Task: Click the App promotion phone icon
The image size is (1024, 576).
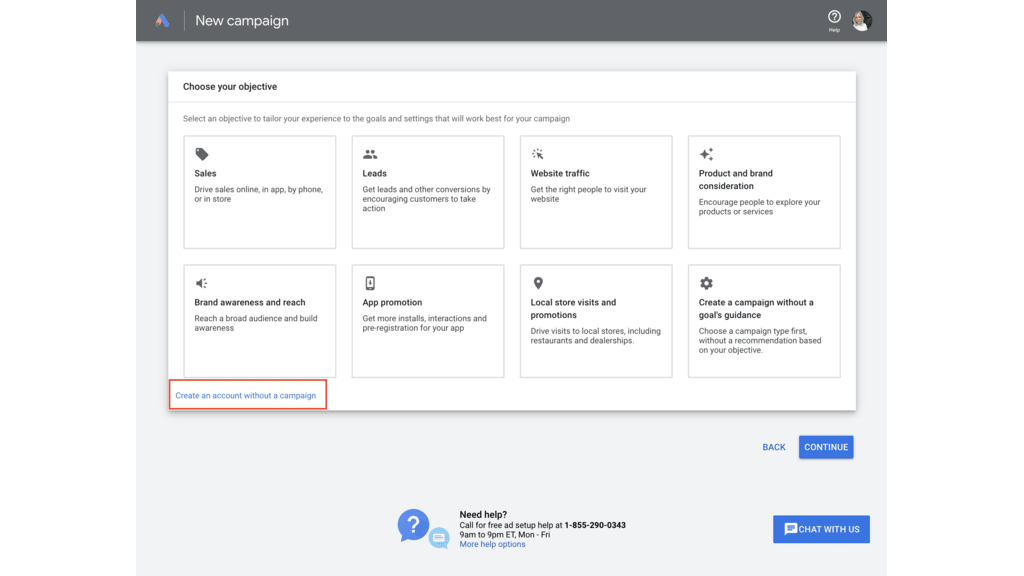Action: [370, 283]
